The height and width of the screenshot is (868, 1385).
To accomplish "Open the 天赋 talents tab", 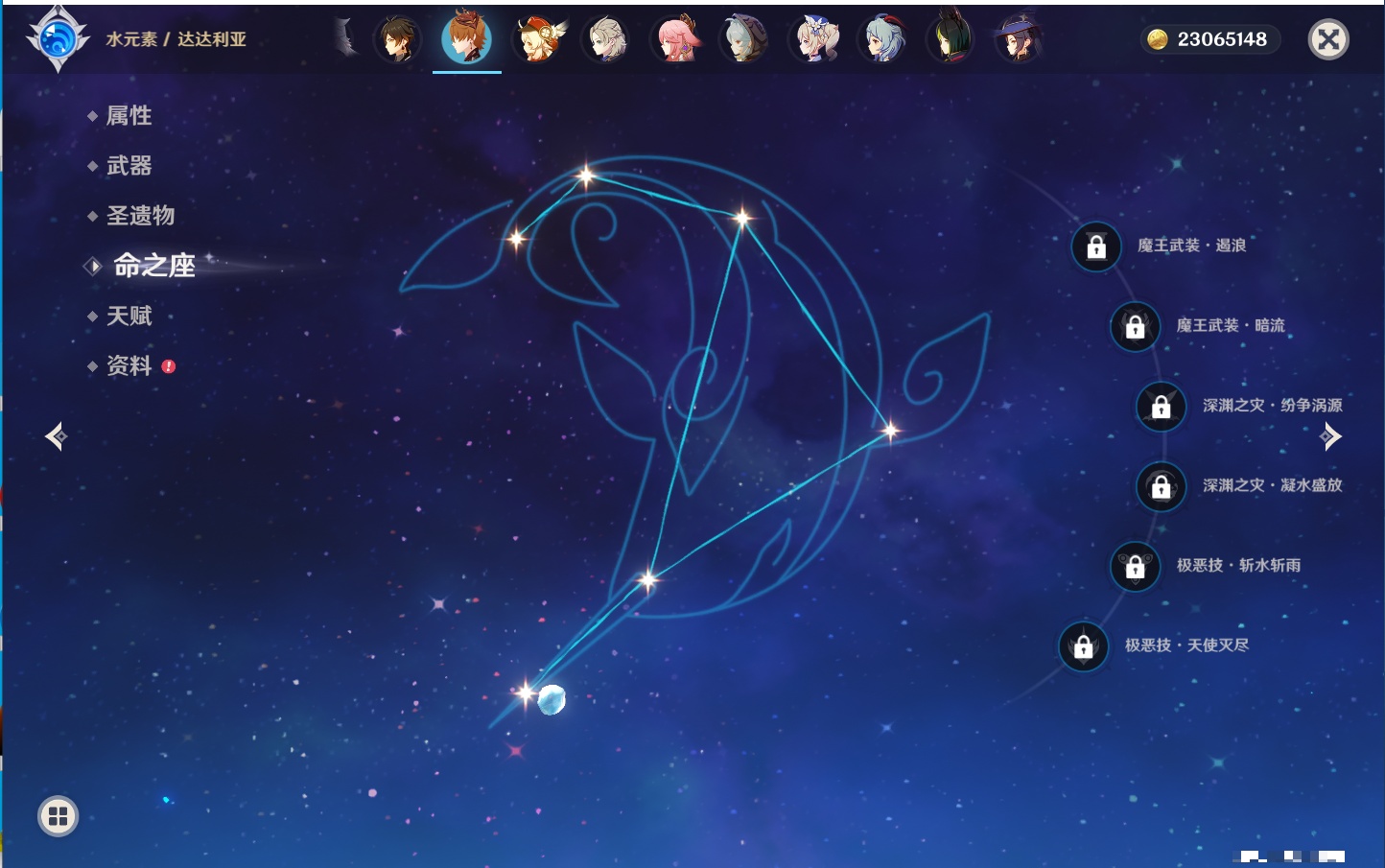I will 129,316.
